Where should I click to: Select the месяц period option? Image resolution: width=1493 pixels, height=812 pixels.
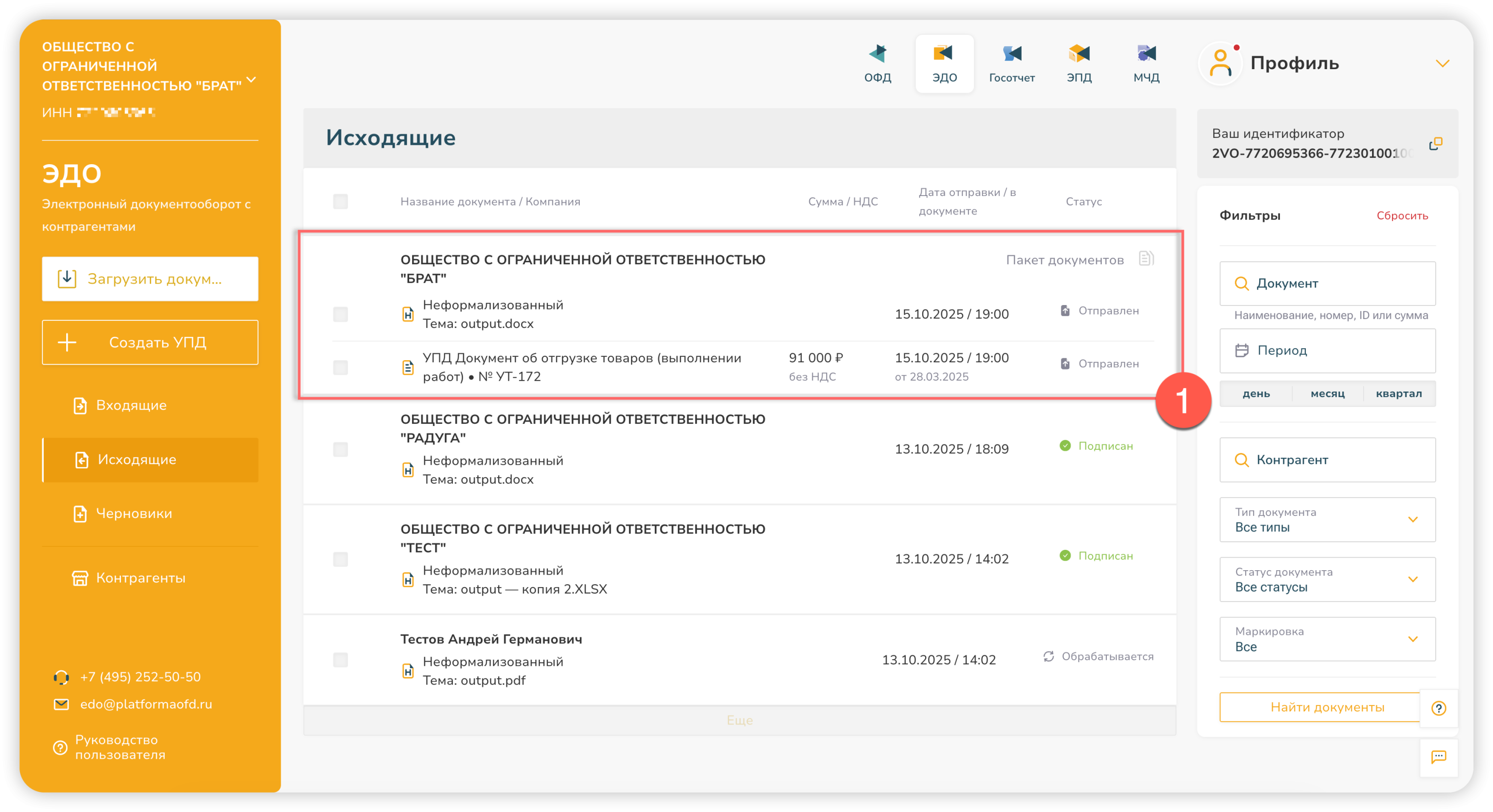(x=1327, y=394)
